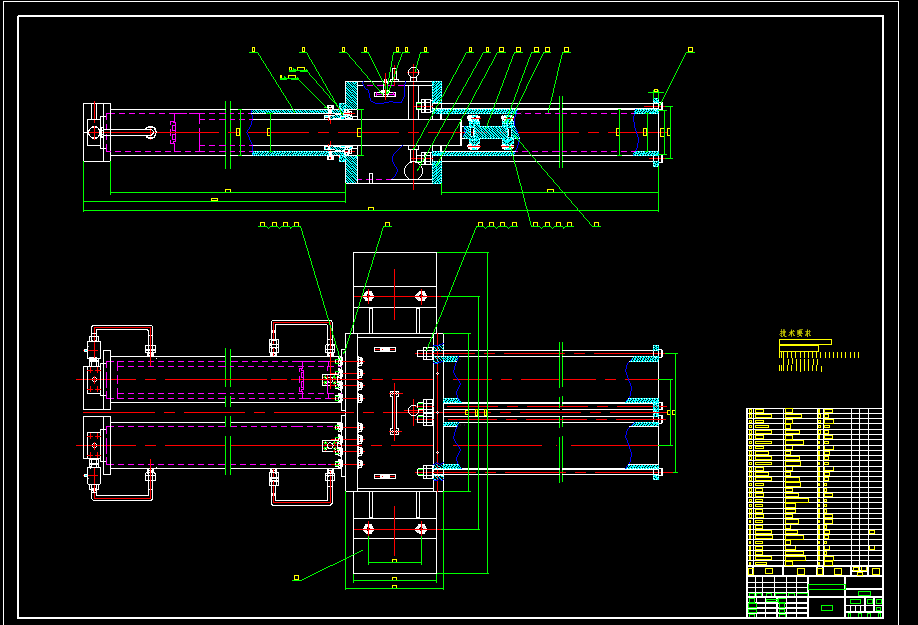Select upper-left bolt on the upper mounting plate
The height and width of the screenshot is (625, 918).
(368, 296)
